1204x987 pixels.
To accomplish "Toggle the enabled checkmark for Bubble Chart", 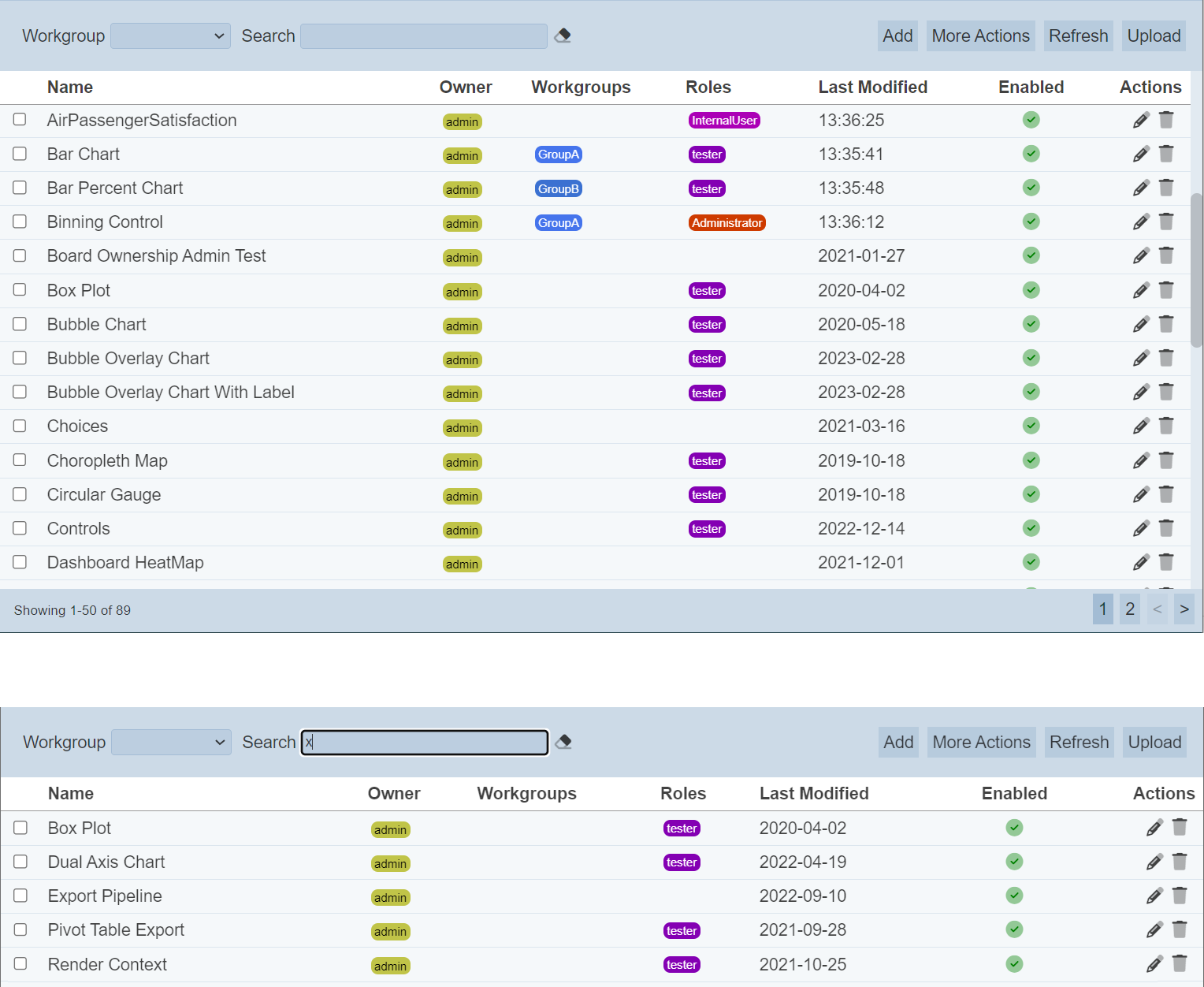I will pyautogui.click(x=1031, y=324).
